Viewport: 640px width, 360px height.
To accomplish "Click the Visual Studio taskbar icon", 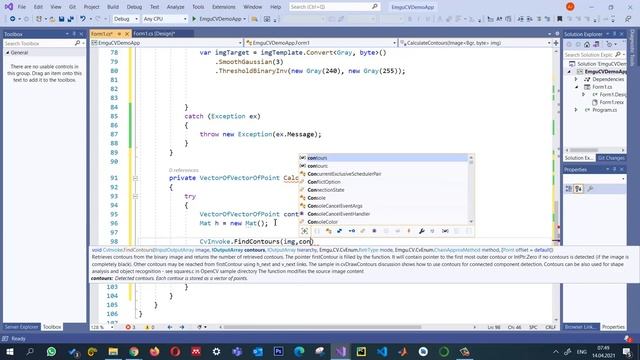I will 341,351.
